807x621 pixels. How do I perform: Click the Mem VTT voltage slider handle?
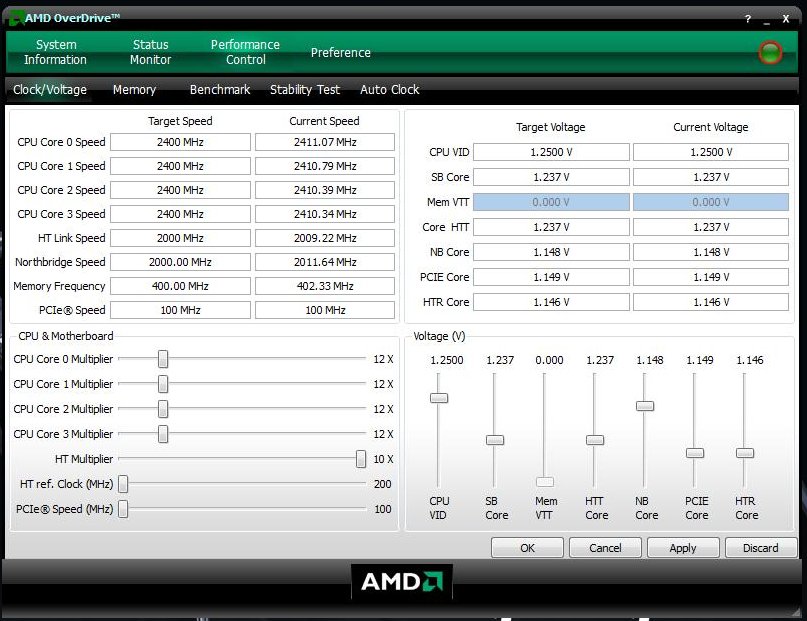pos(545,482)
